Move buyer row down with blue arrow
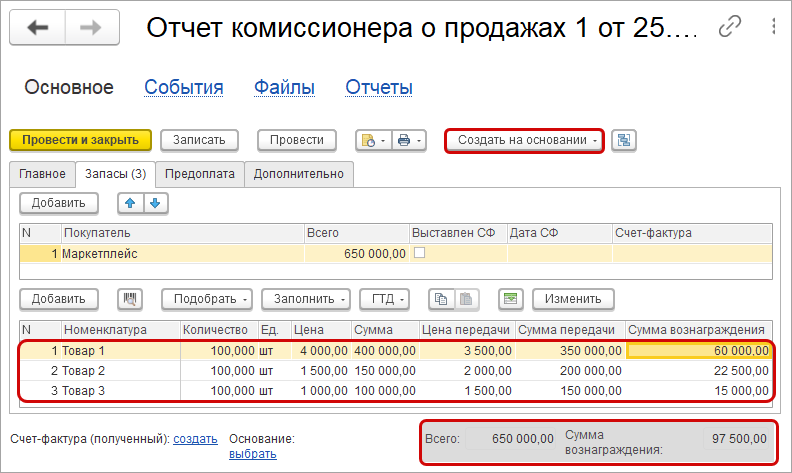 point(156,203)
